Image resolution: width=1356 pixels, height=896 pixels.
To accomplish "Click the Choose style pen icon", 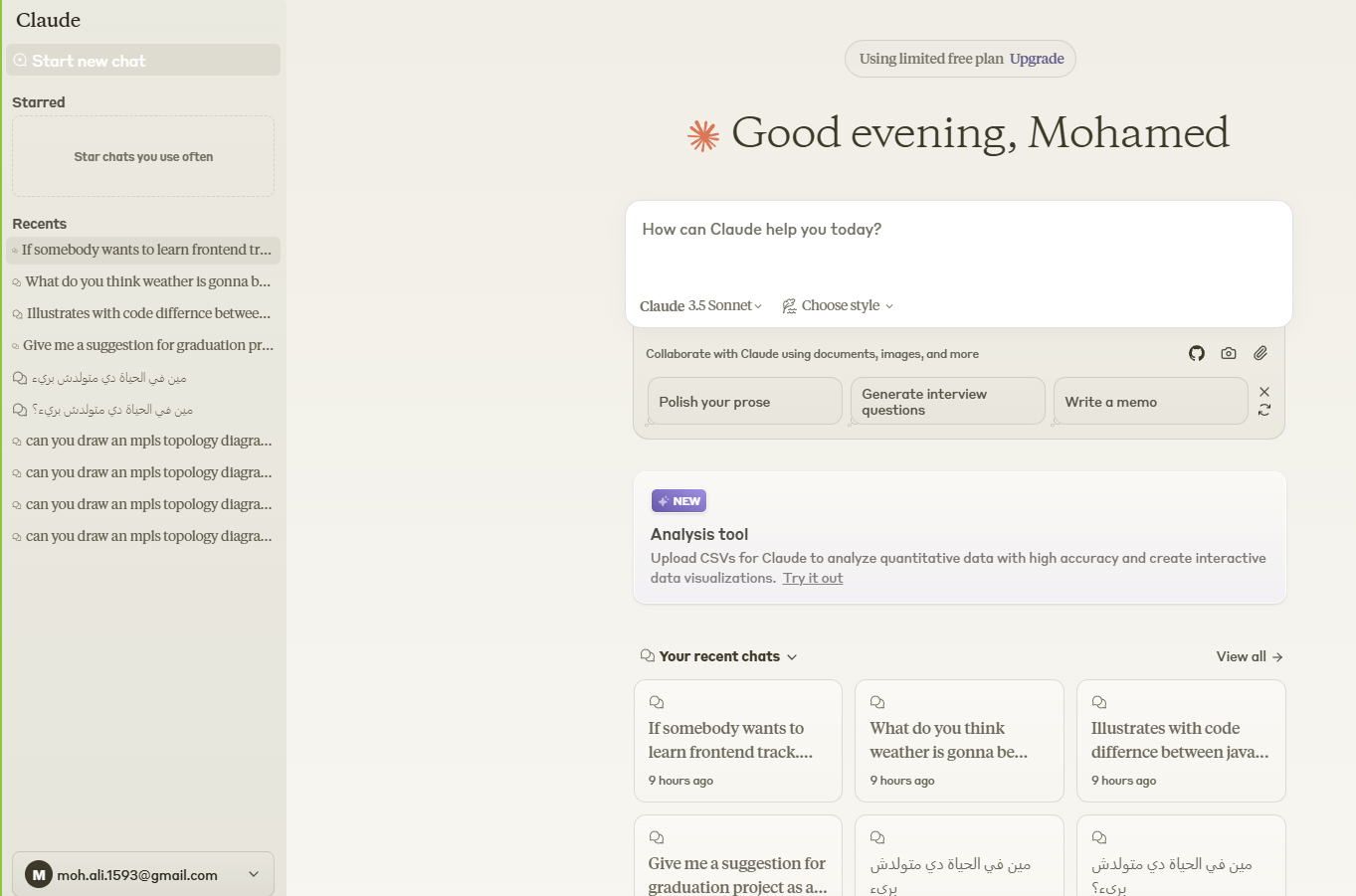I will [x=789, y=306].
